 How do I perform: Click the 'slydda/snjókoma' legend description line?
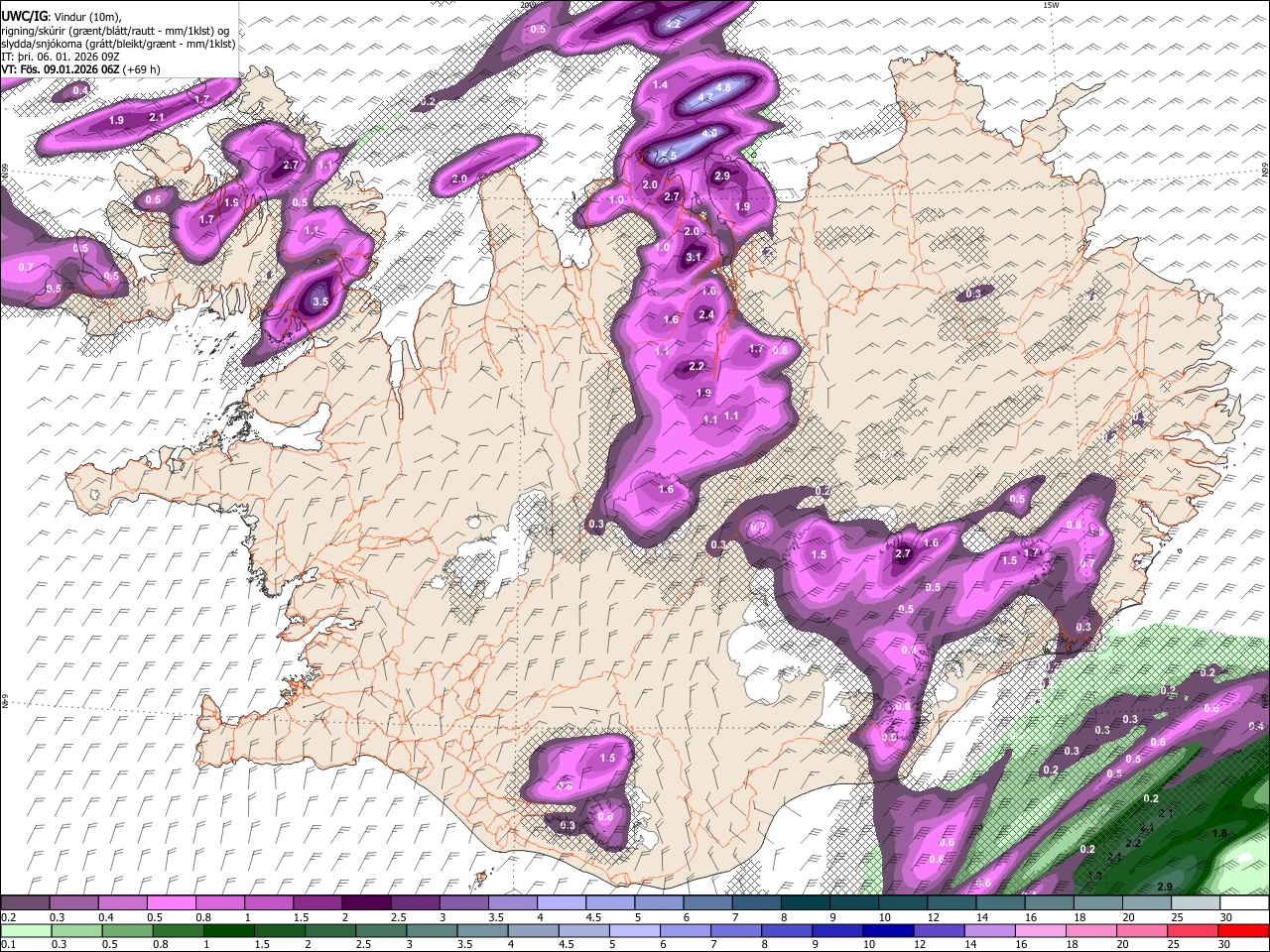tap(118, 44)
